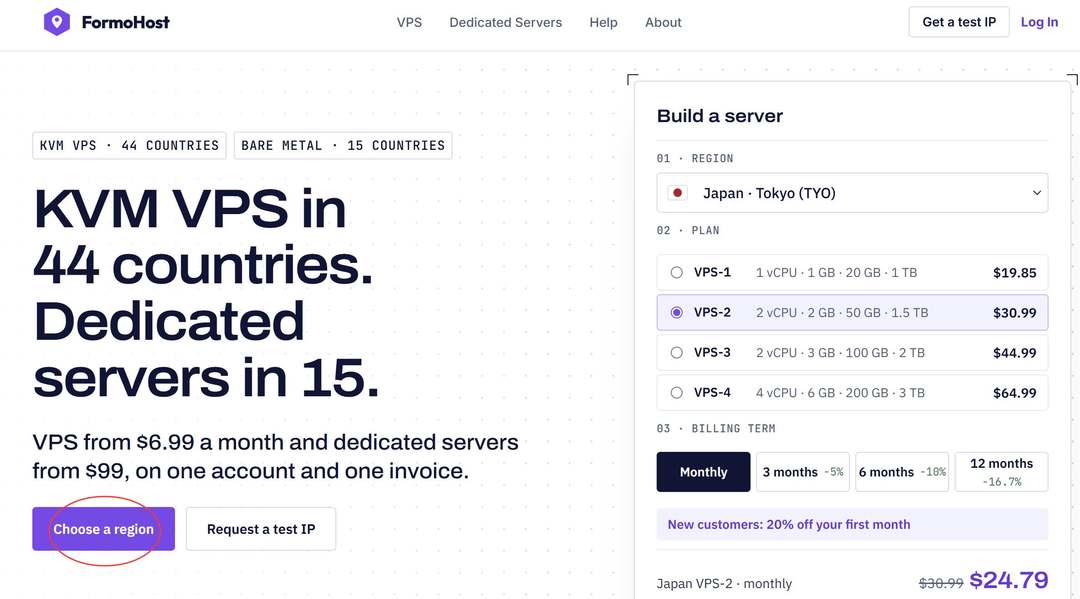The image size is (1080, 599).
Task: Click the FormoHost hexagon logo icon
Action: point(56,22)
